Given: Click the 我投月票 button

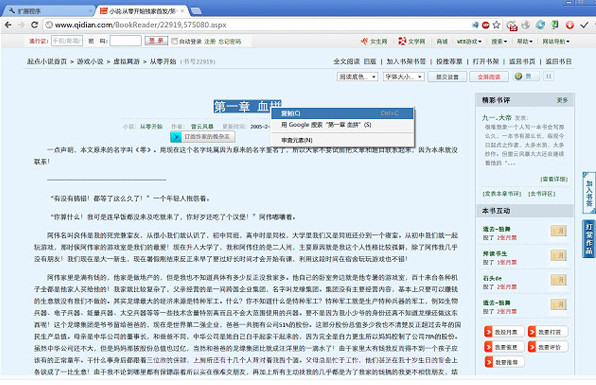Looking at the screenshot, I should pos(504,332).
